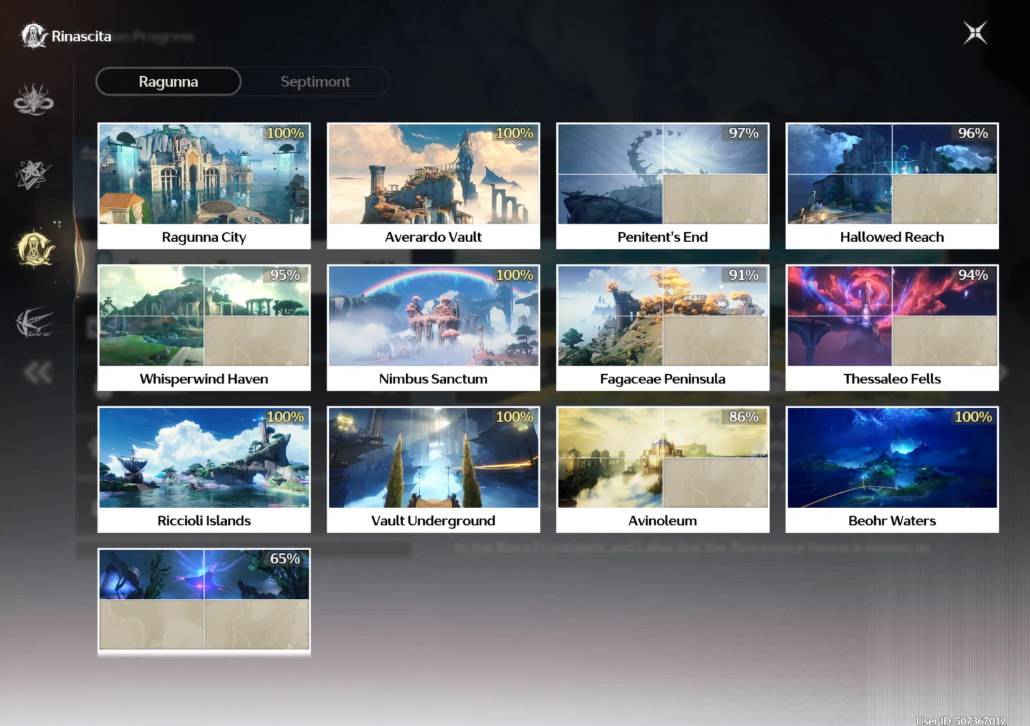This screenshot has height=726, width=1030.
Task: Switch to the Septimont tab
Action: coord(315,81)
